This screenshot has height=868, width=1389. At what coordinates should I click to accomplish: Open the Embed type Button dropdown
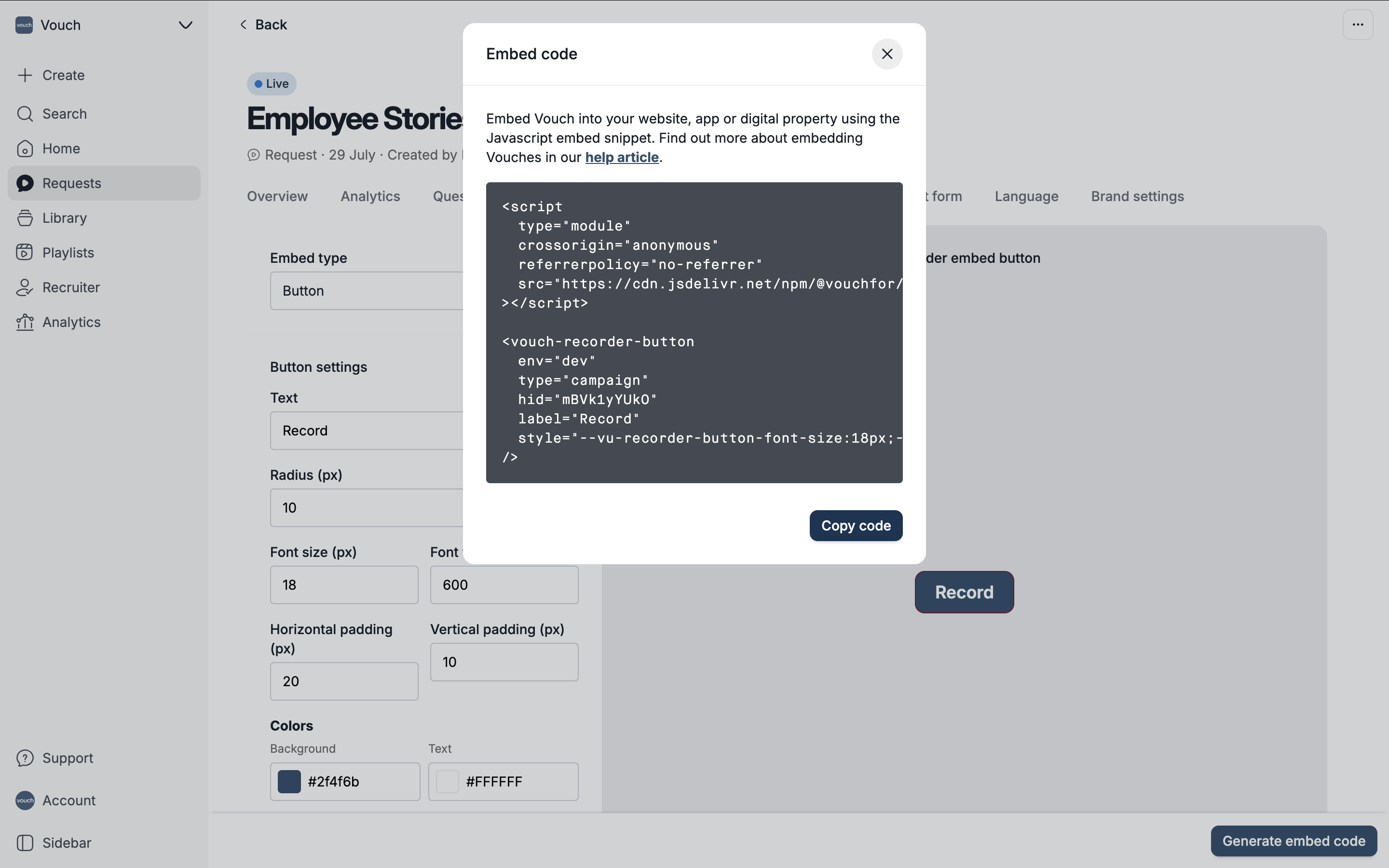coord(366,291)
